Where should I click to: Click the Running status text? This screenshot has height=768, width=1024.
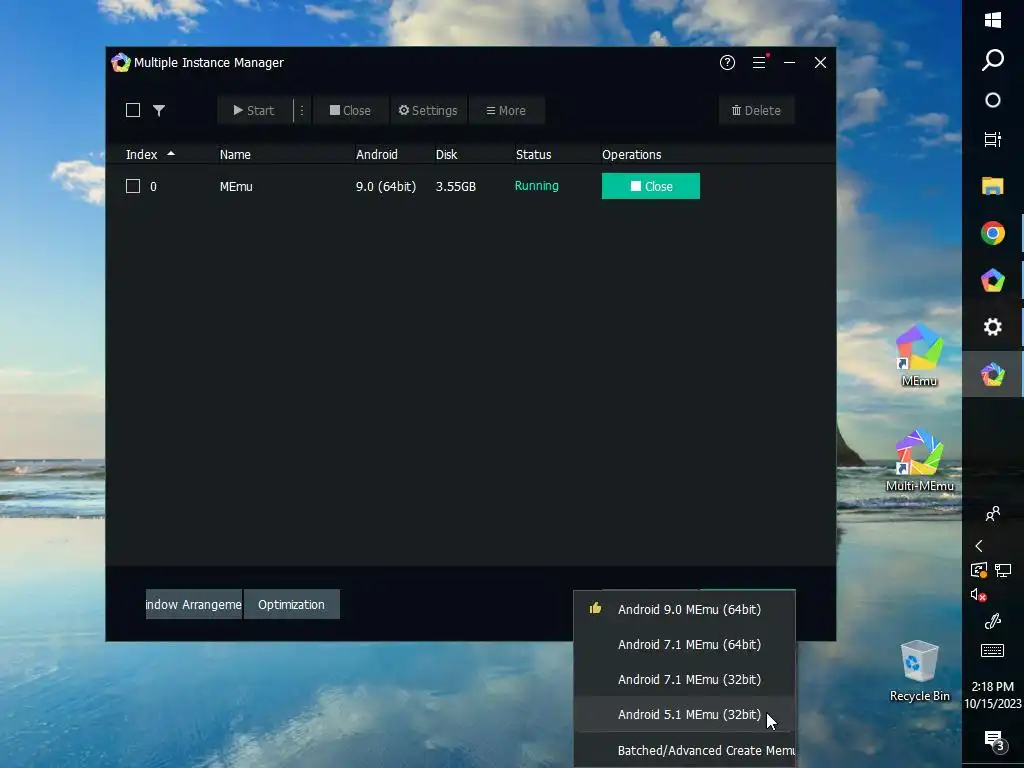537,186
